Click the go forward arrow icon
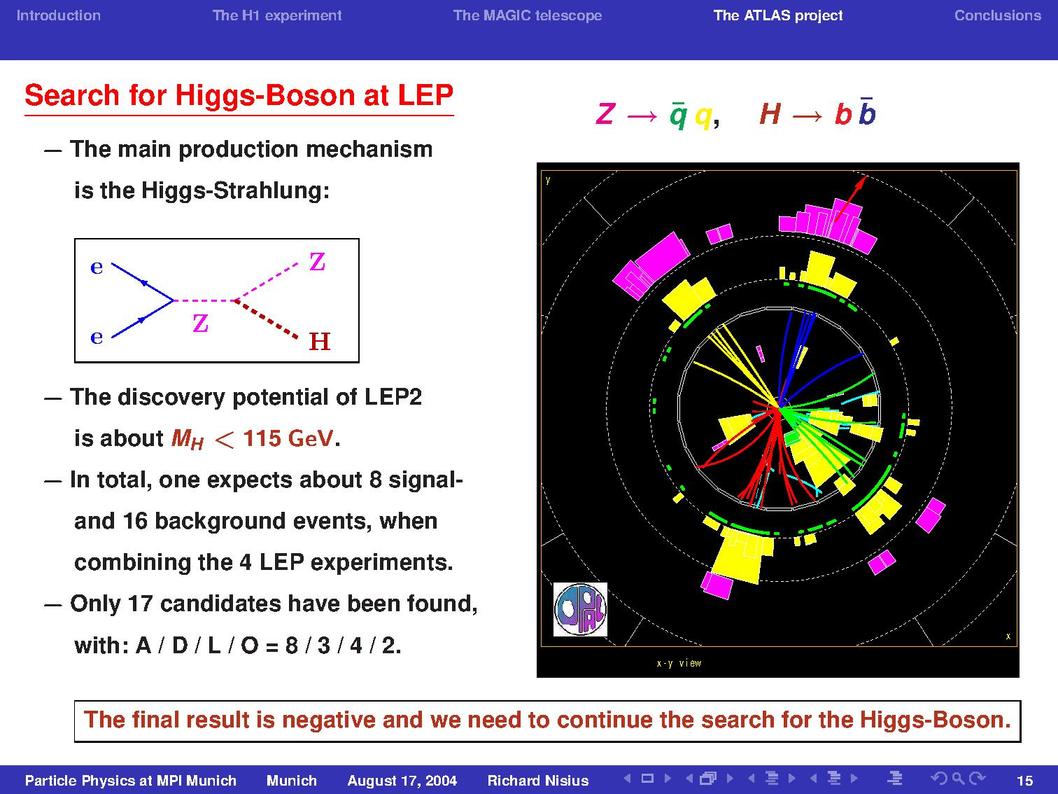This screenshot has width=1058, height=794. click(x=976, y=778)
